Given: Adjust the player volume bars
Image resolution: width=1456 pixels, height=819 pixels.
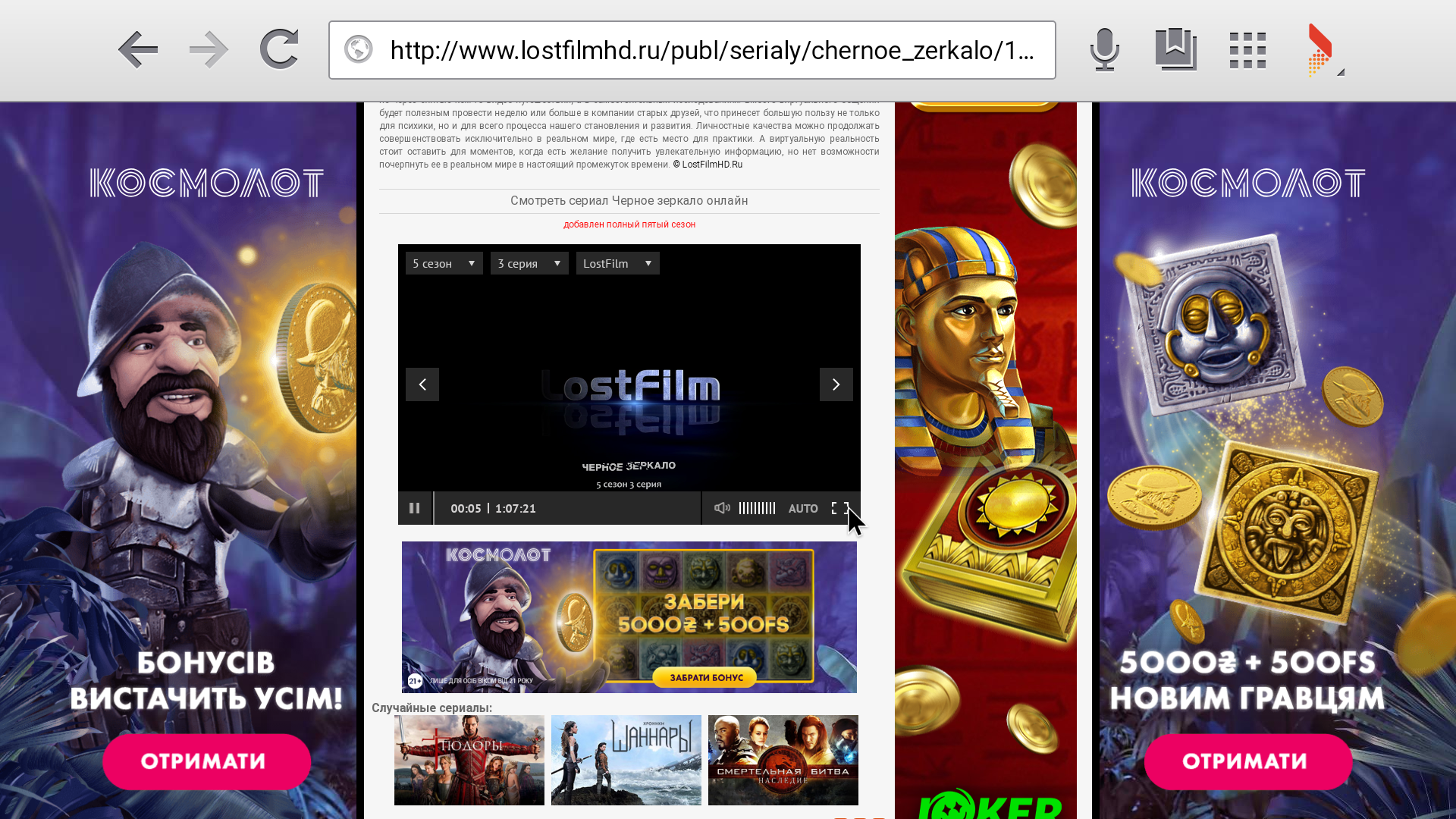Looking at the screenshot, I should click(x=757, y=508).
